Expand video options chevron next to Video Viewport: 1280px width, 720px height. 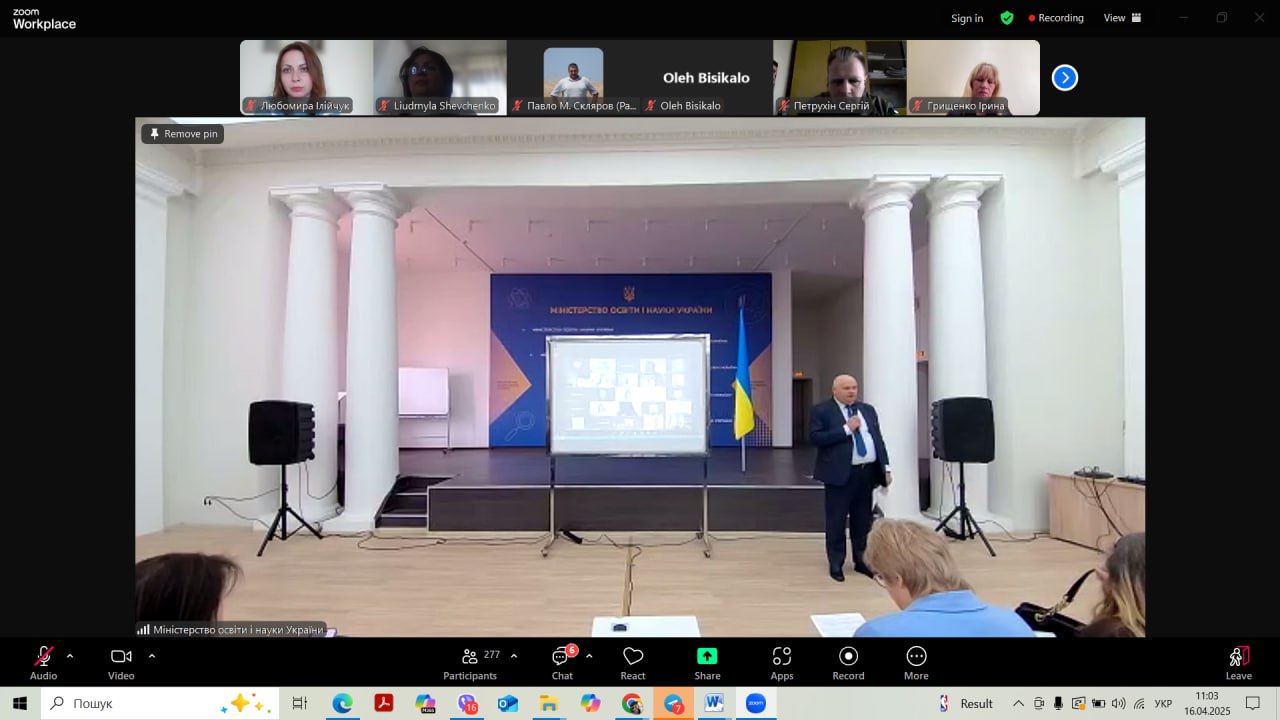point(152,656)
